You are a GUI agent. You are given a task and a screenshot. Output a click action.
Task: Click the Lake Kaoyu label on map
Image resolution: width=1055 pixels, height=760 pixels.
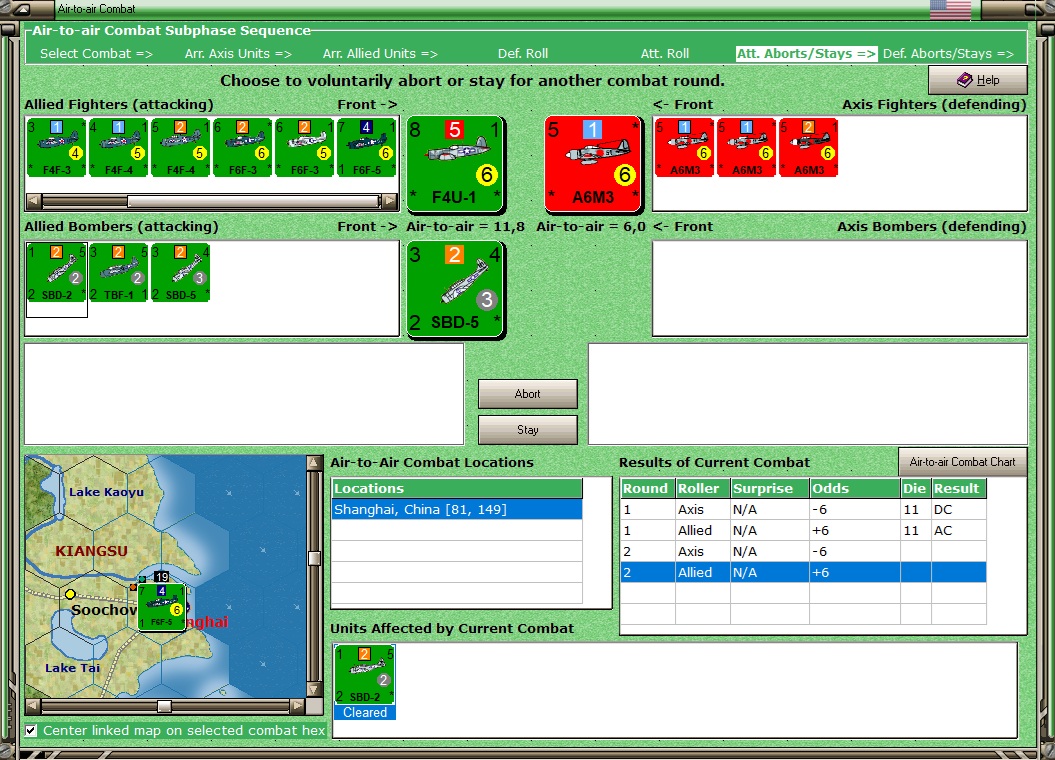click(x=106, y=492)
